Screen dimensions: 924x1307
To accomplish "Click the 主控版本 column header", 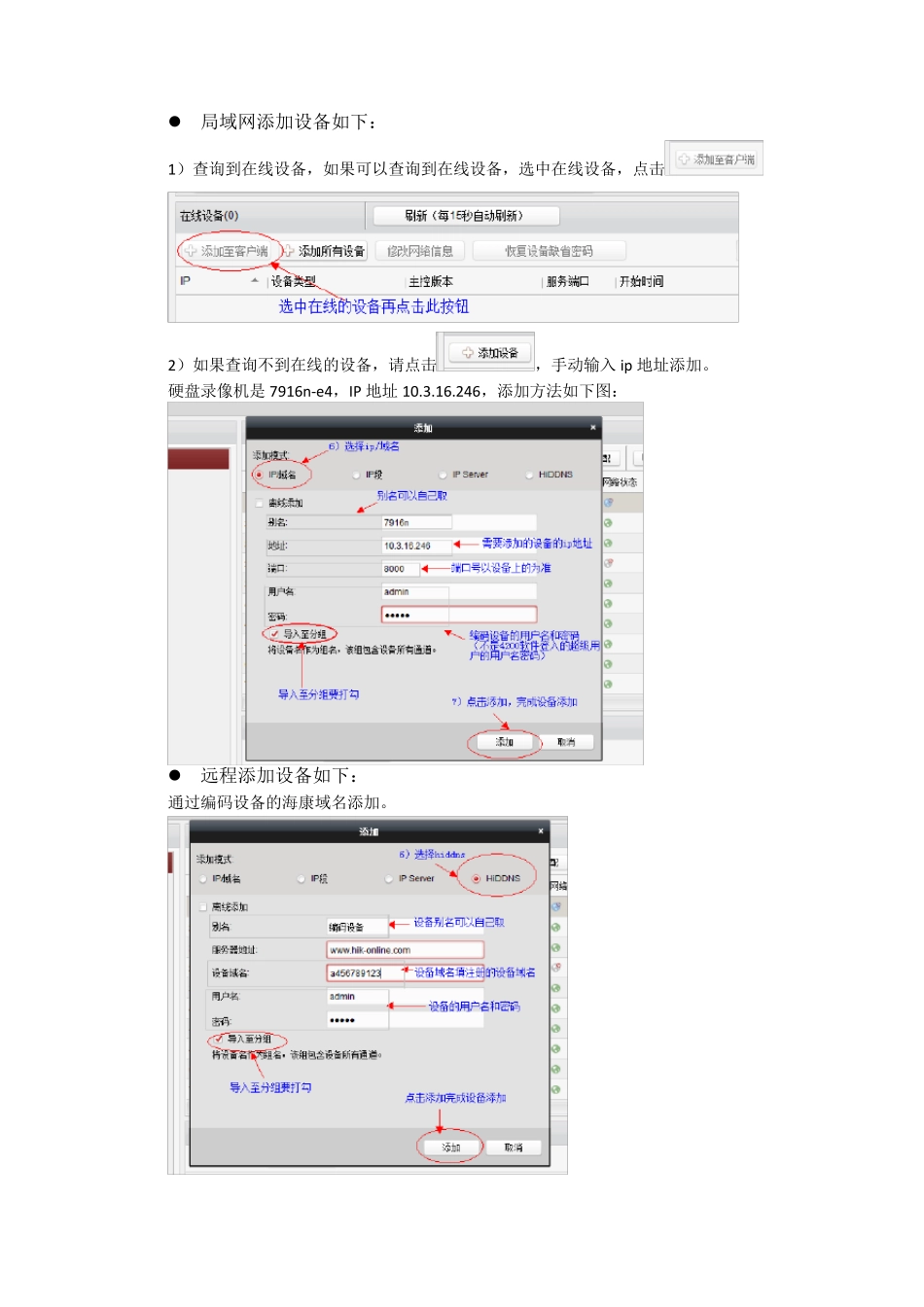I will point(431,281).
